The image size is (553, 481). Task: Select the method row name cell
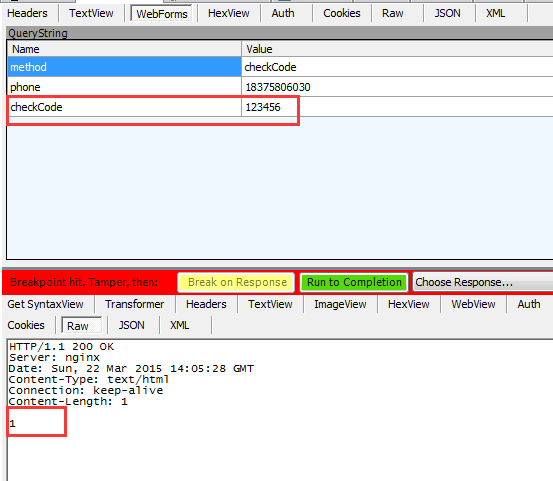124,67
